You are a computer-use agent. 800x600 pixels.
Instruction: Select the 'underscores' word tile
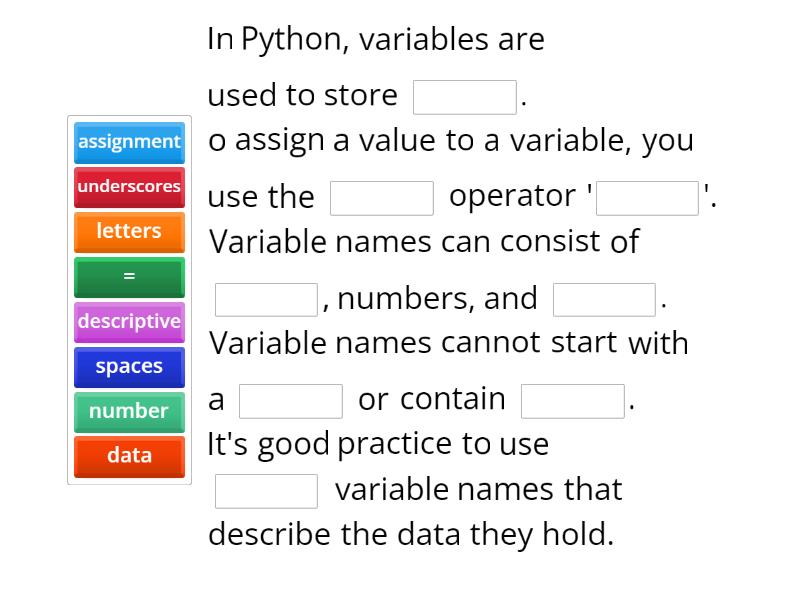point(129,187)
